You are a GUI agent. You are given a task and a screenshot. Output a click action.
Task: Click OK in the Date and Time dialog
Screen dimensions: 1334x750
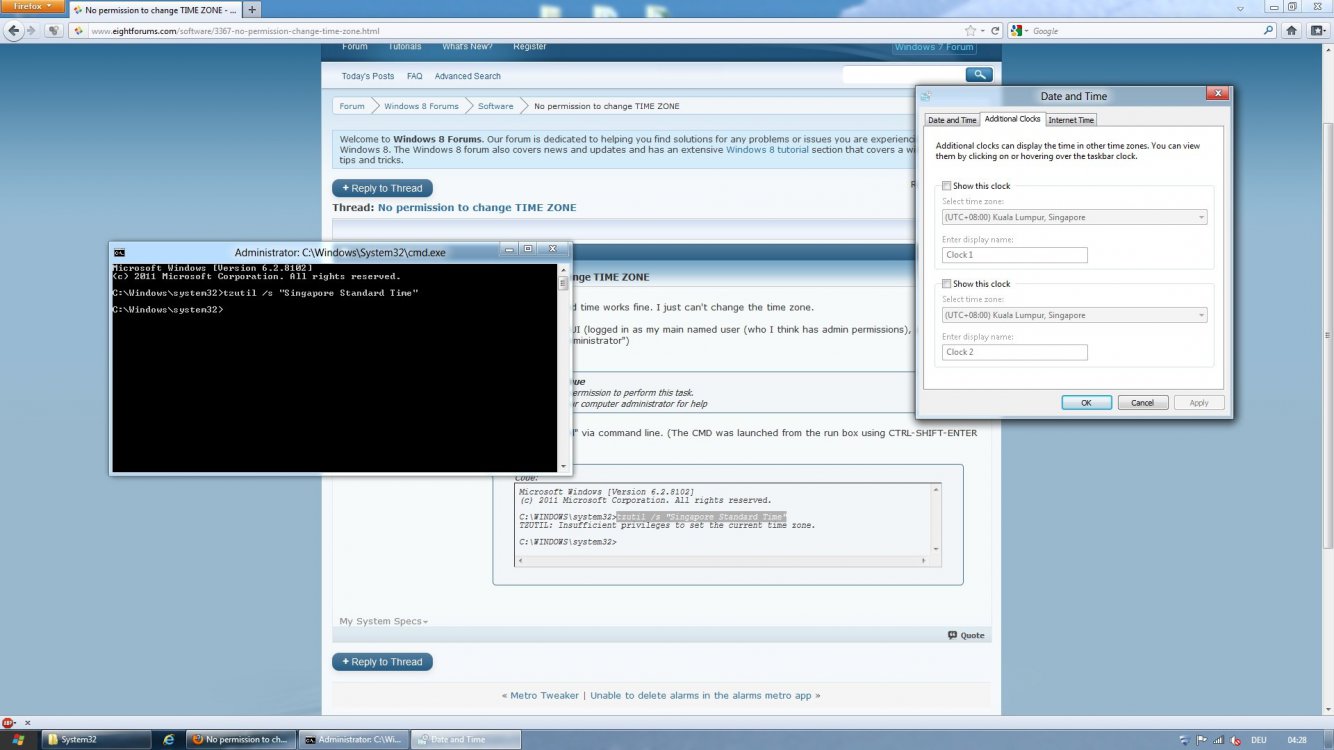click(x=1086, y=403)
